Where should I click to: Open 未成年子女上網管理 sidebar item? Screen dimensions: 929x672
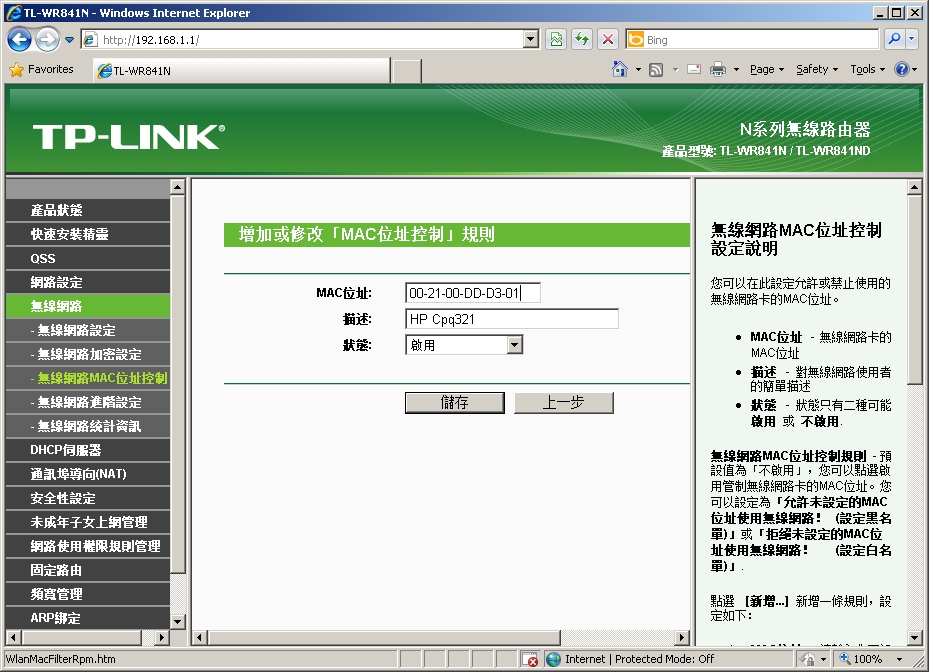pos(88,522)
